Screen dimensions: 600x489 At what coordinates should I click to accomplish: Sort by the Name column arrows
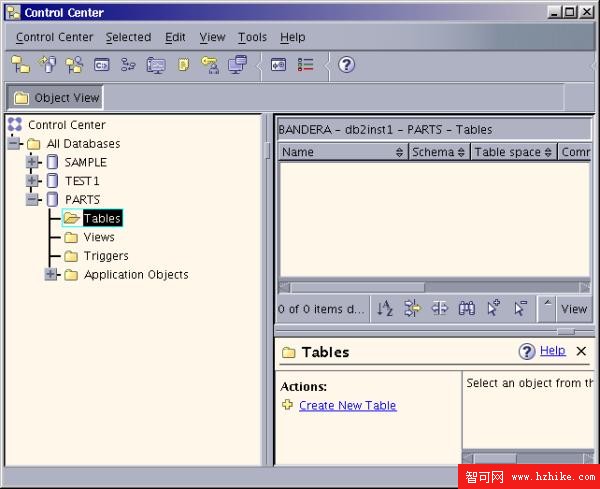coord(399,152)
